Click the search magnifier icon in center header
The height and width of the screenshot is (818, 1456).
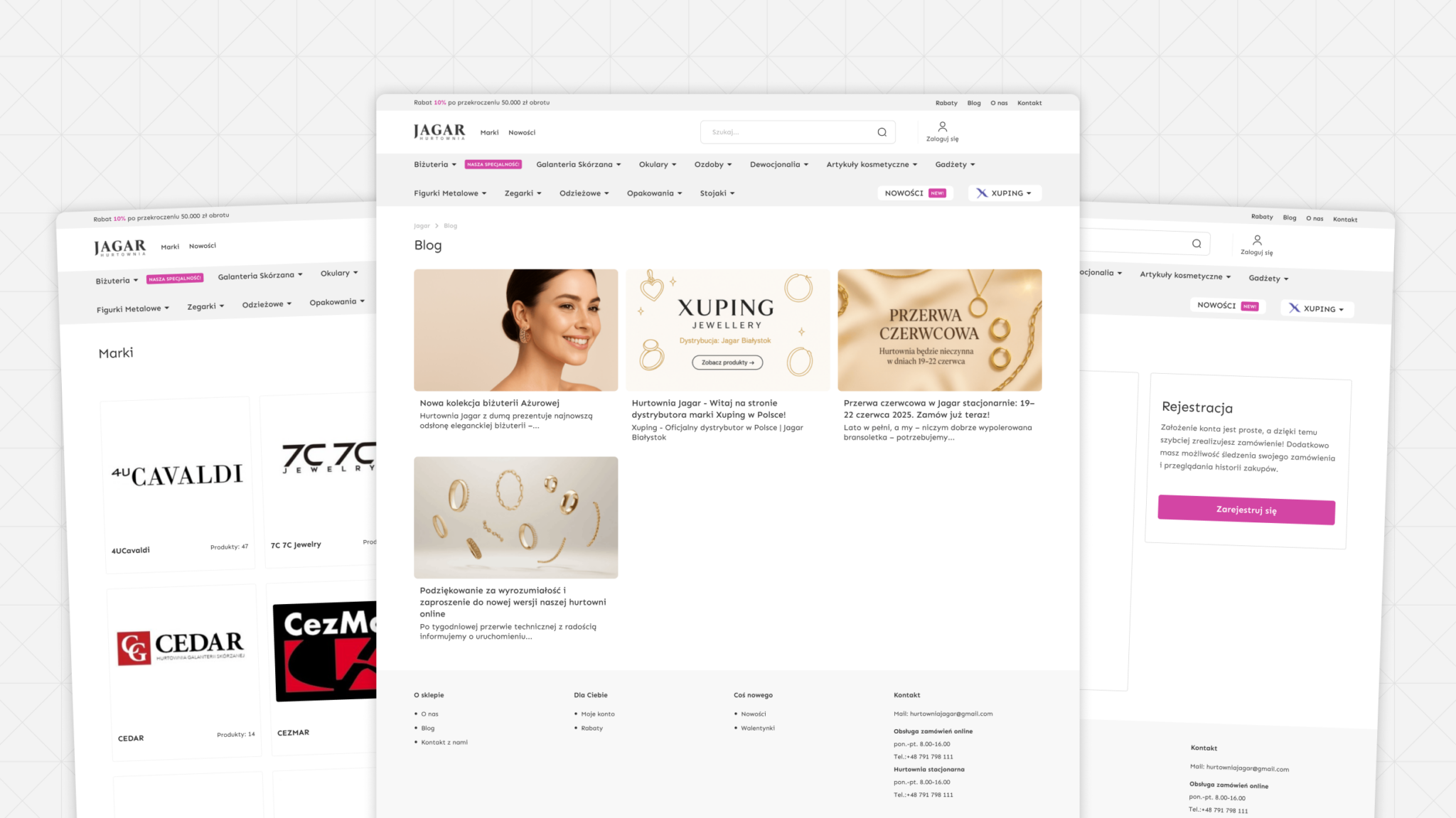point(882,132)
